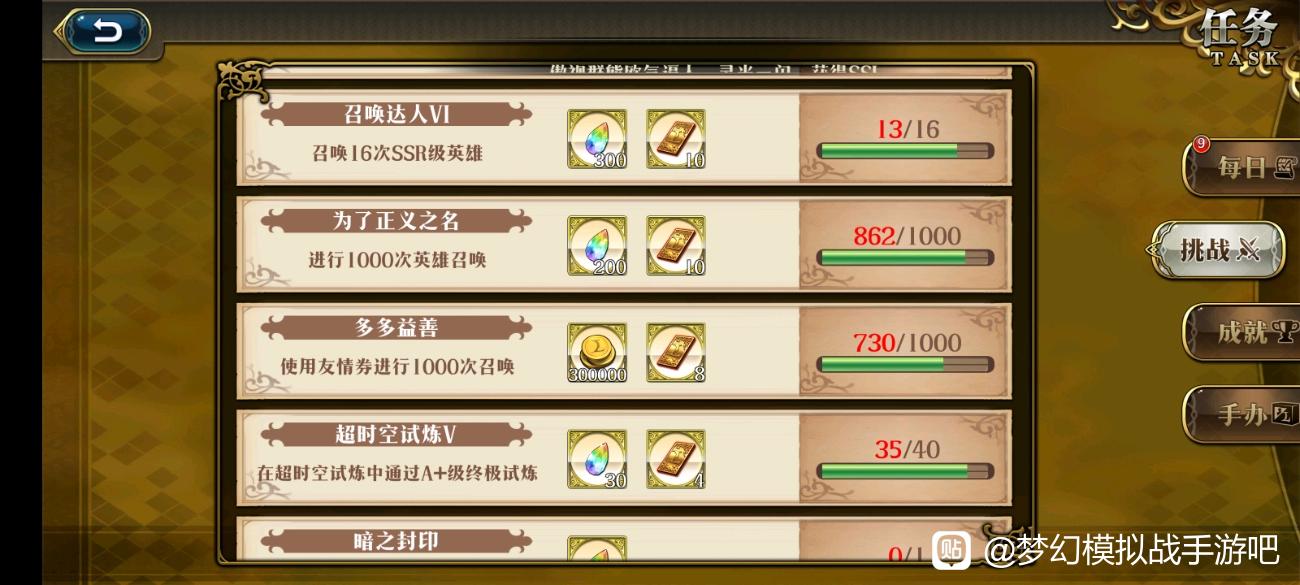Tap the 8 ticket reward in 多多益善

pos(676,352)
